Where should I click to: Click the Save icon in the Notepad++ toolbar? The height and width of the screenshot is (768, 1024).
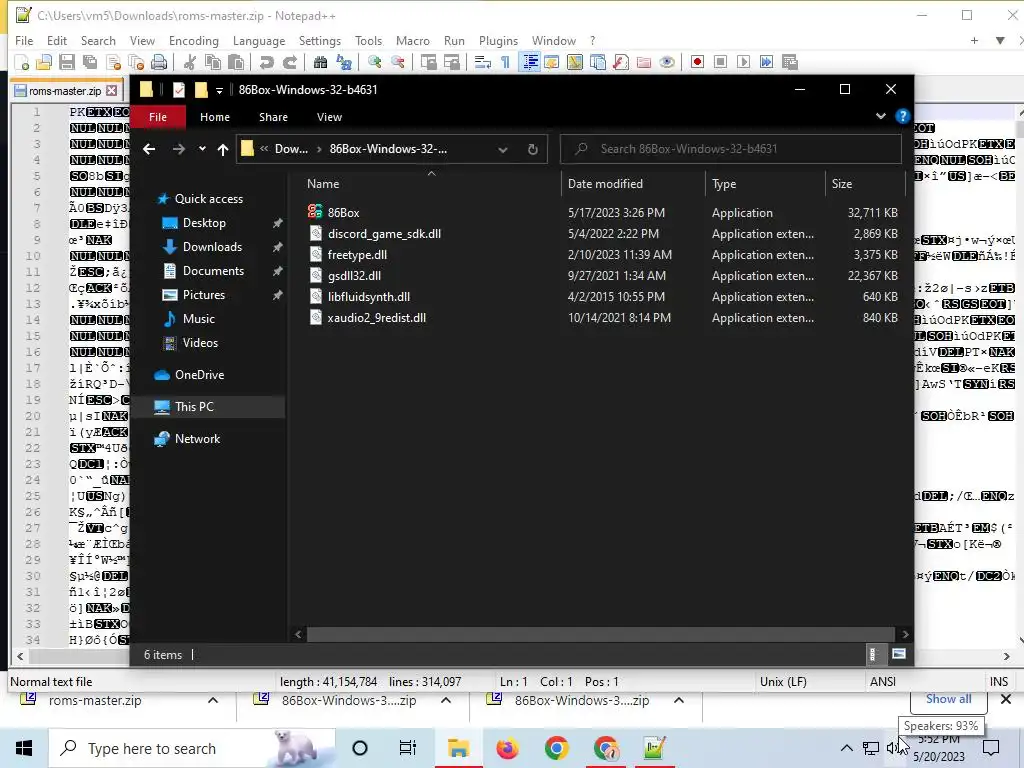tap(67, 62)
